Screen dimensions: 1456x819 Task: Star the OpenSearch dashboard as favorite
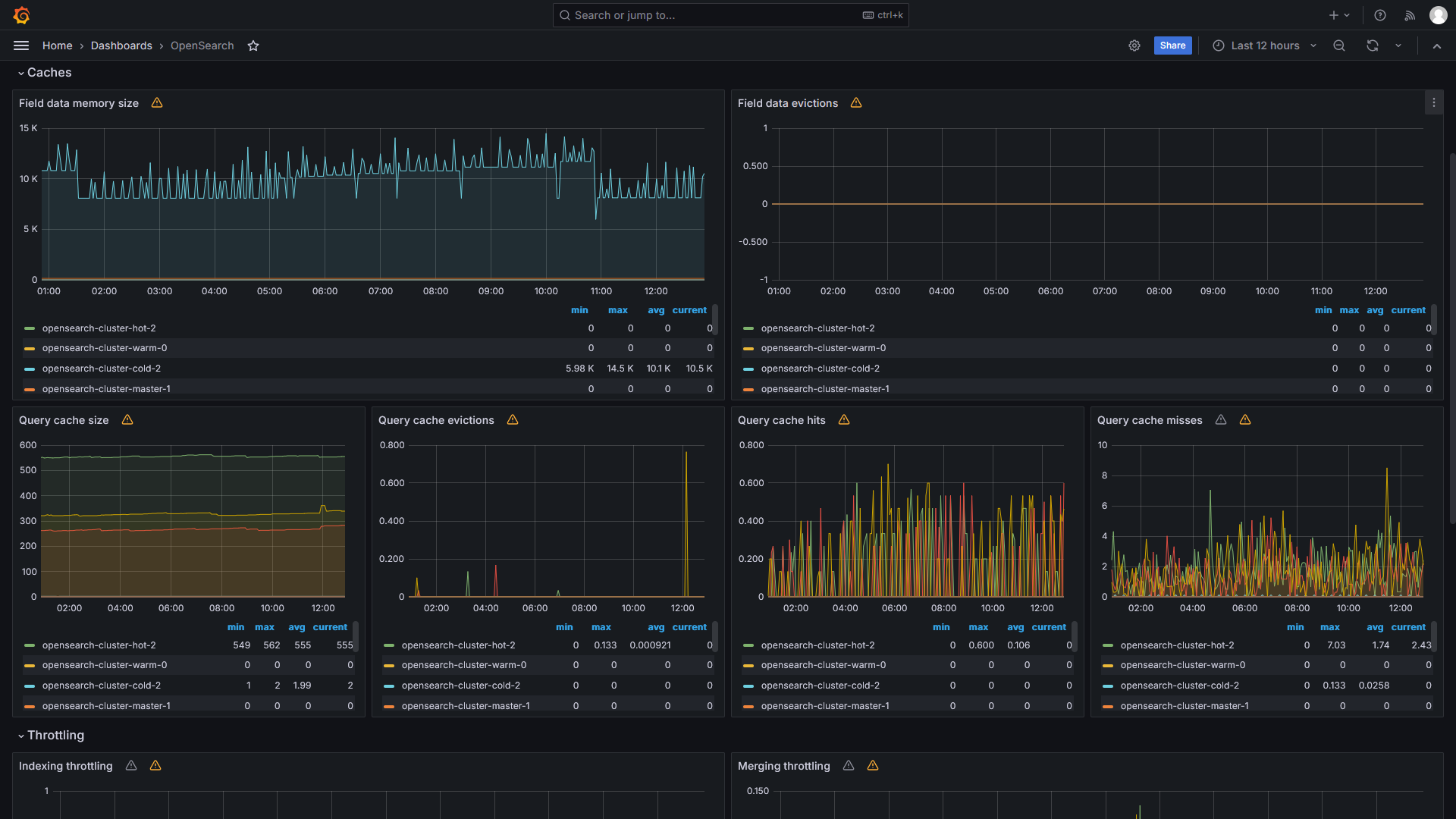[253, 45]
